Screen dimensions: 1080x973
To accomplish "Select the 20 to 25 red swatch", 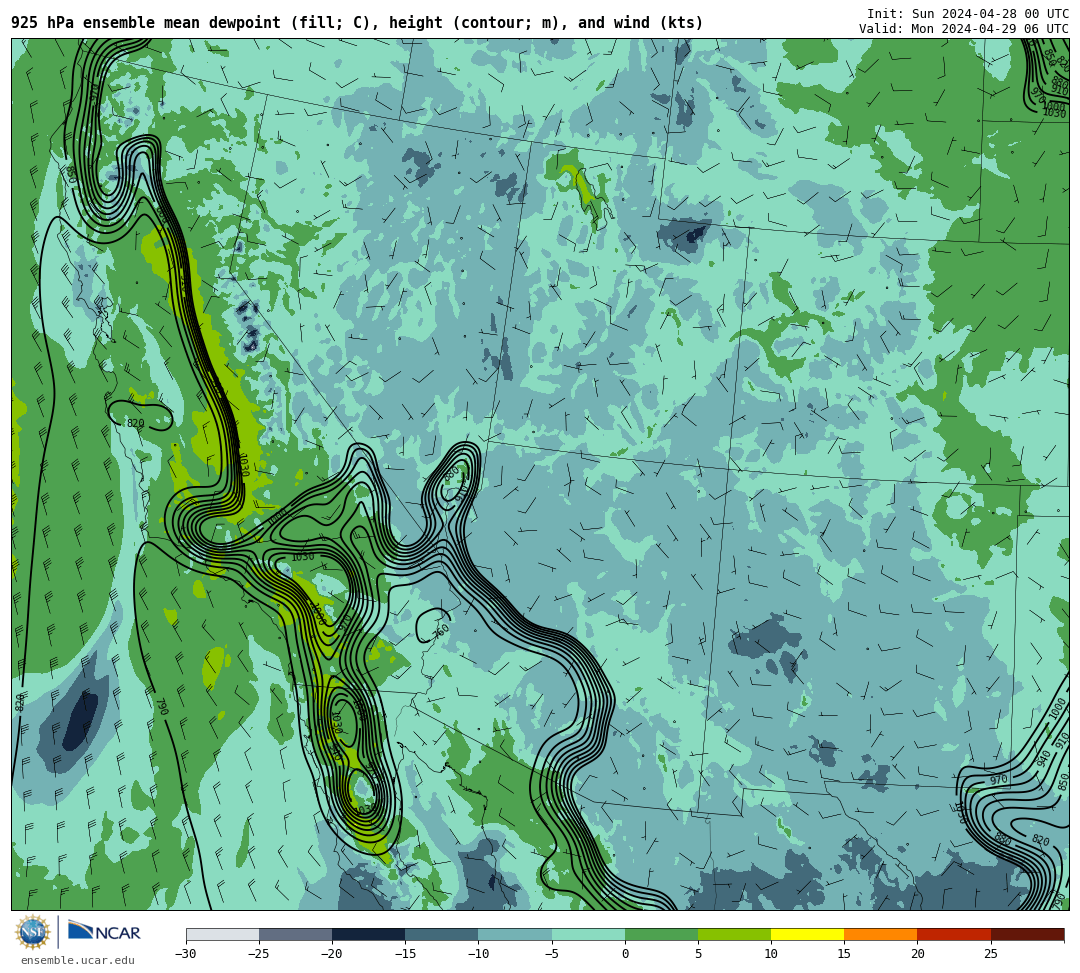I will coord(954,934).
